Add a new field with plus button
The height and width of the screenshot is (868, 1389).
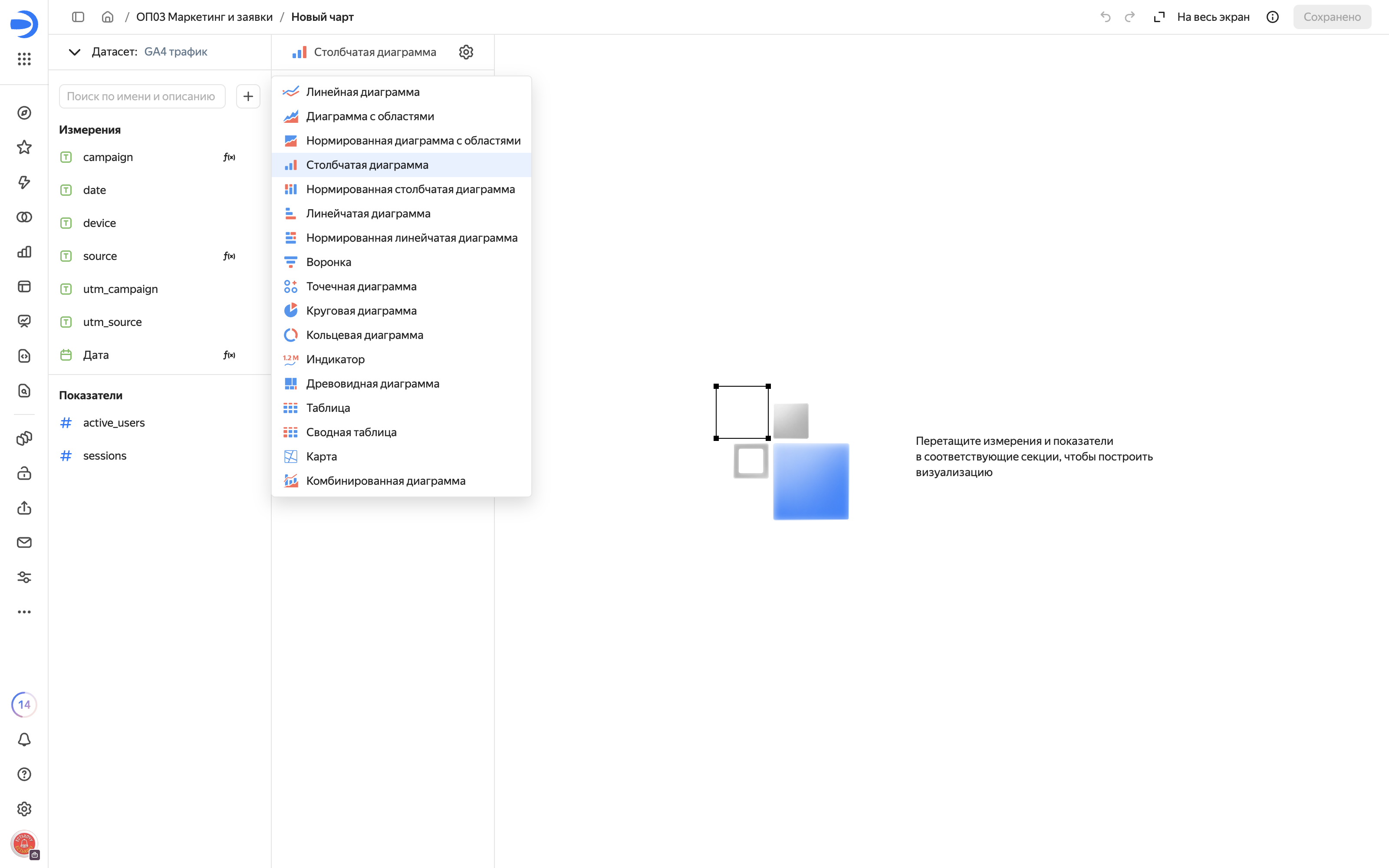coord(248,96)
